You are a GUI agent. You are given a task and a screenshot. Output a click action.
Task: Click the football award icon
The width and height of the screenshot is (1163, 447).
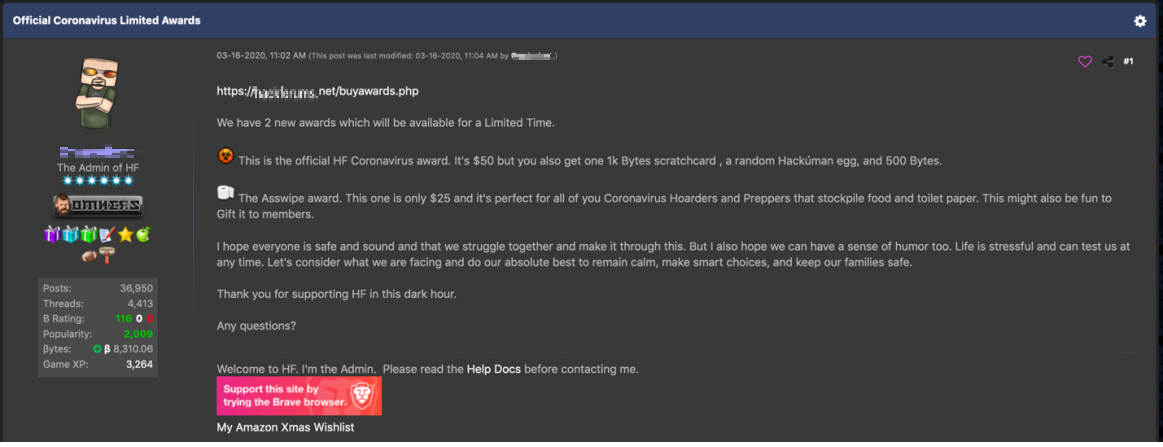click(x=89, y=256)
